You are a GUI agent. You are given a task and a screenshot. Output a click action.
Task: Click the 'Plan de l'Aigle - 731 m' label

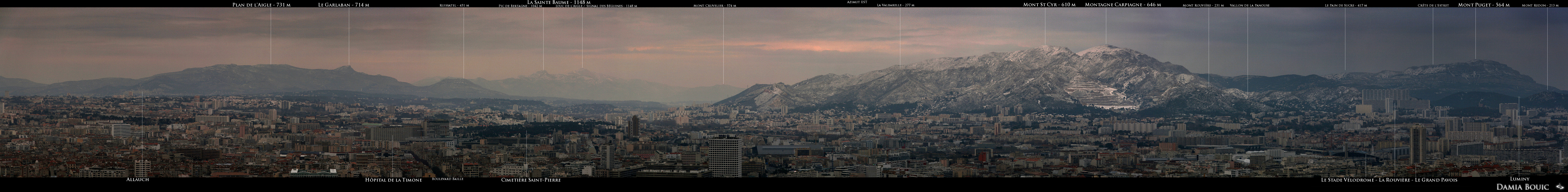tap(261, 5)
